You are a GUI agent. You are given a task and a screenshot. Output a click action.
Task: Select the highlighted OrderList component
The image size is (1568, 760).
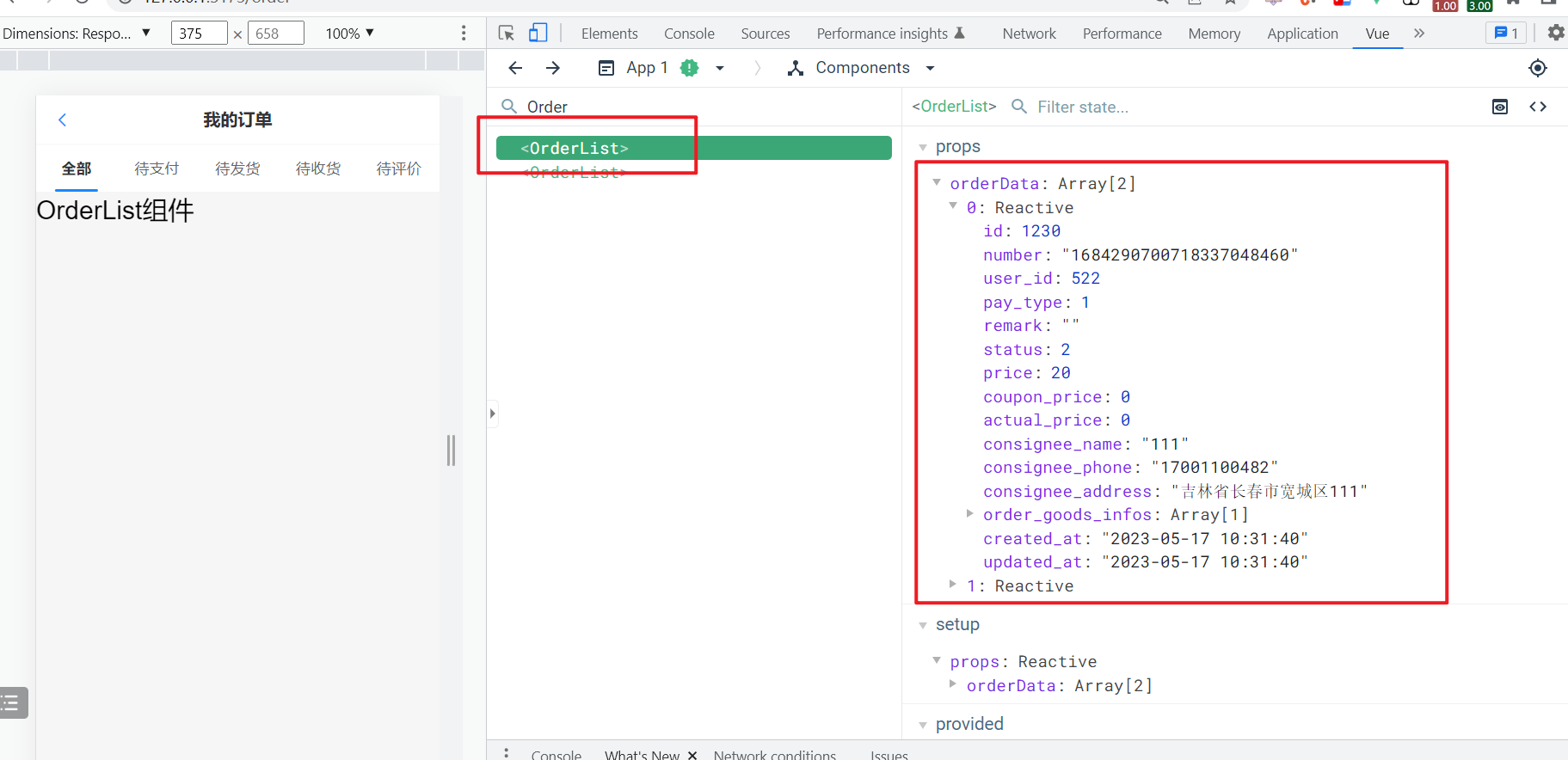pos(694,148)
